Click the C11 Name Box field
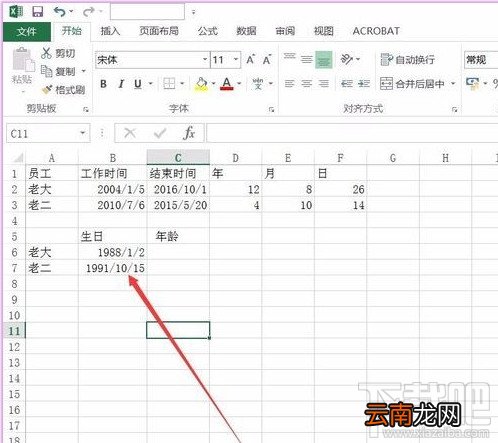This screenshot has height=443, width=498. [x=42, y=133]
